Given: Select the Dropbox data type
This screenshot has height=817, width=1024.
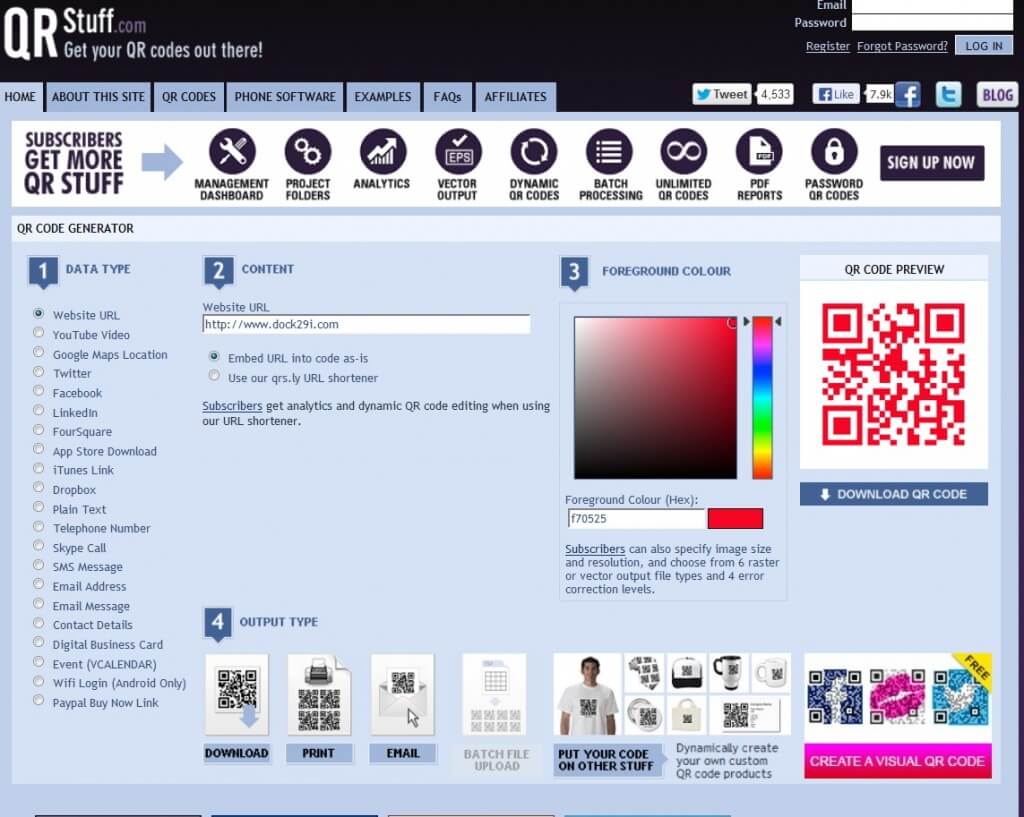Looking at the screenshot, I should (39, 488).
